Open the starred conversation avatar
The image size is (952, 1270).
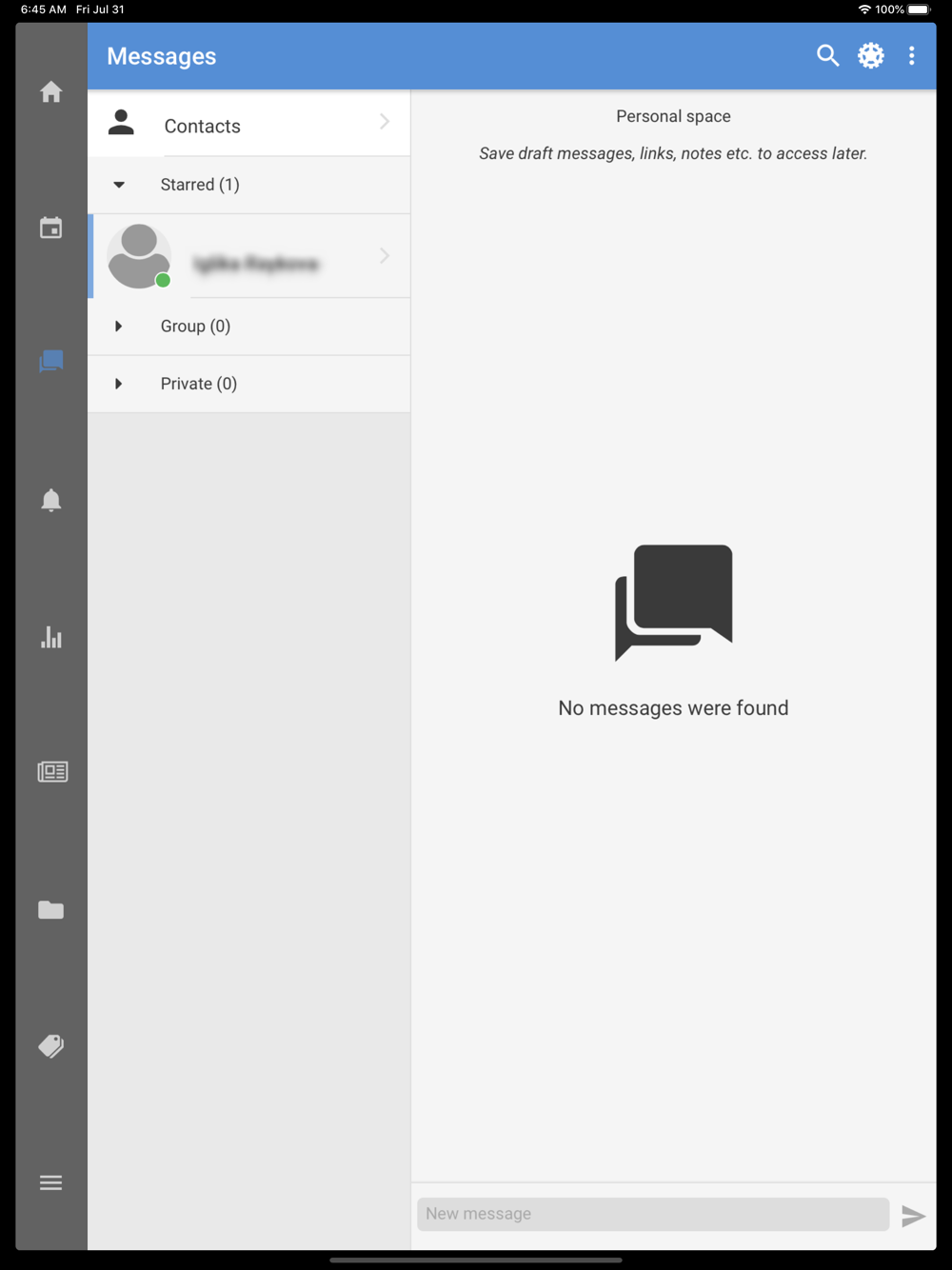[139, 256]
